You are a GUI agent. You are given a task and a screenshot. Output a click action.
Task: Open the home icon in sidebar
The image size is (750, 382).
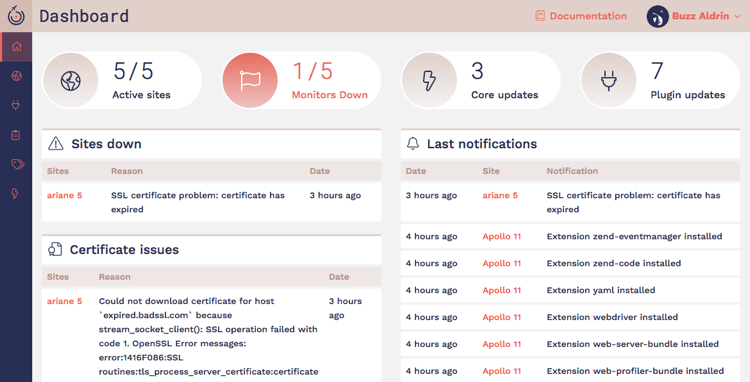coord(17,46)
